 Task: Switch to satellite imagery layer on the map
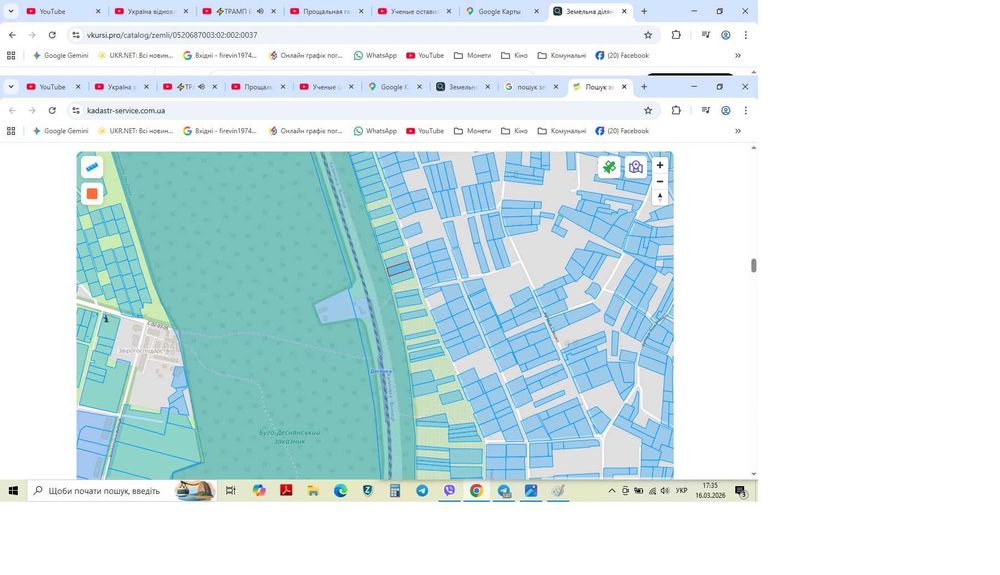pos(609,167)
